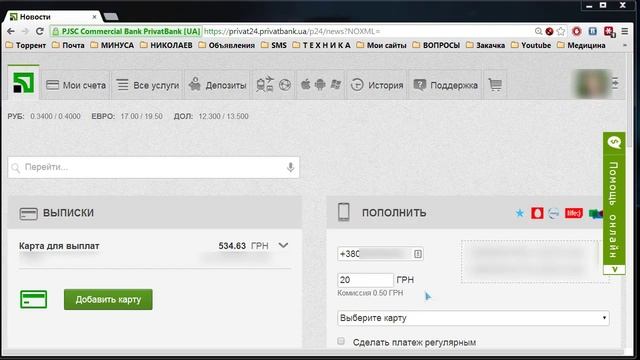Close the Новости browser tab

click(94, 17)
